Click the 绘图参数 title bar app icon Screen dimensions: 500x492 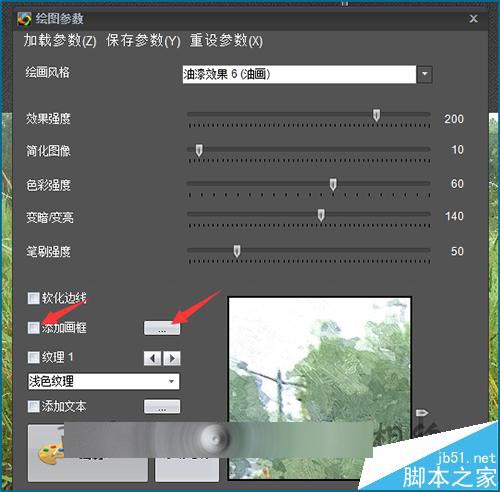pyautogui.click(x=24, y=19)
